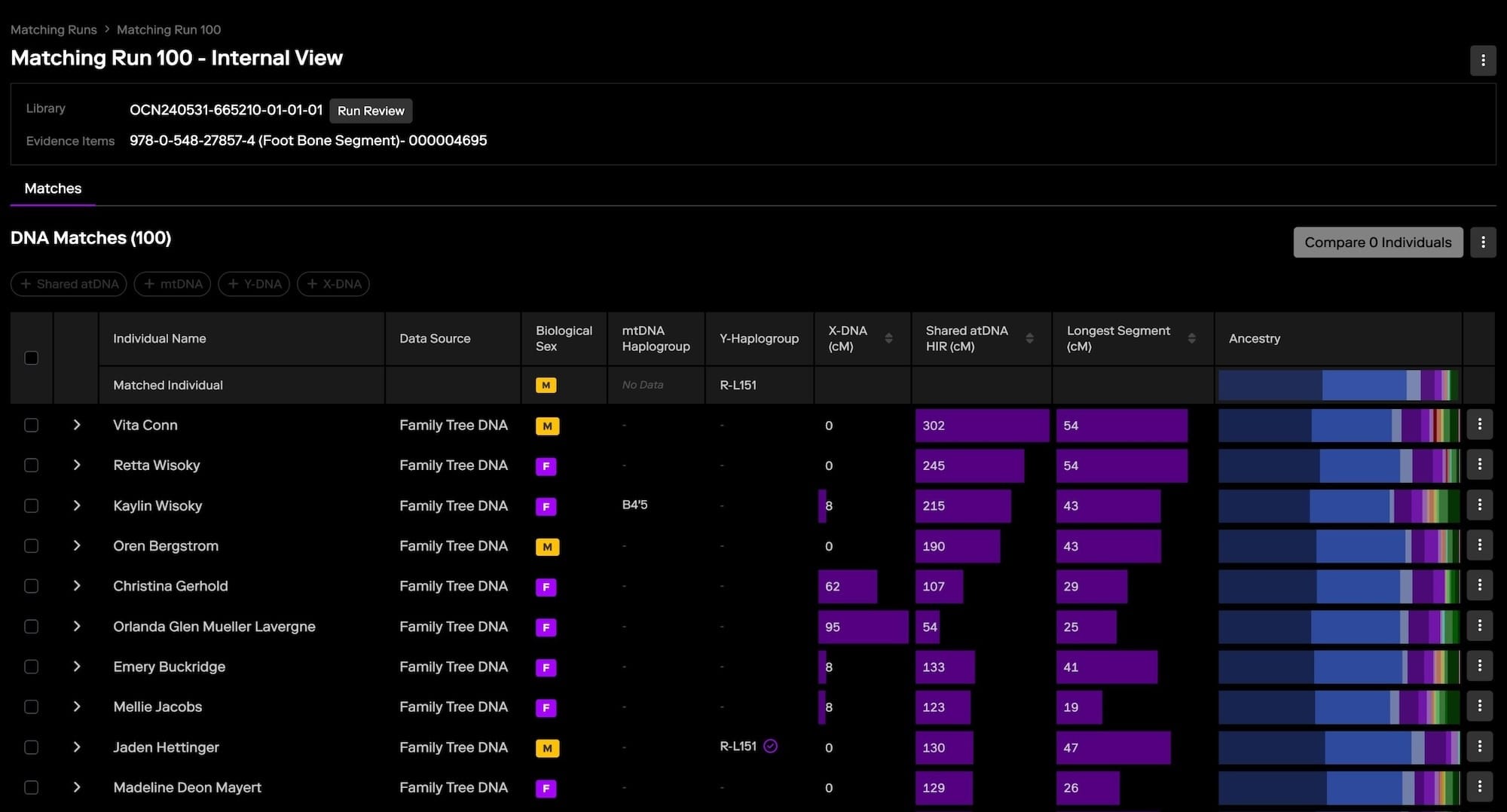Viewport: 1507px width, 812px height.
Task: Sort by X-DNA (cM) column
Action: click(888, 338)
